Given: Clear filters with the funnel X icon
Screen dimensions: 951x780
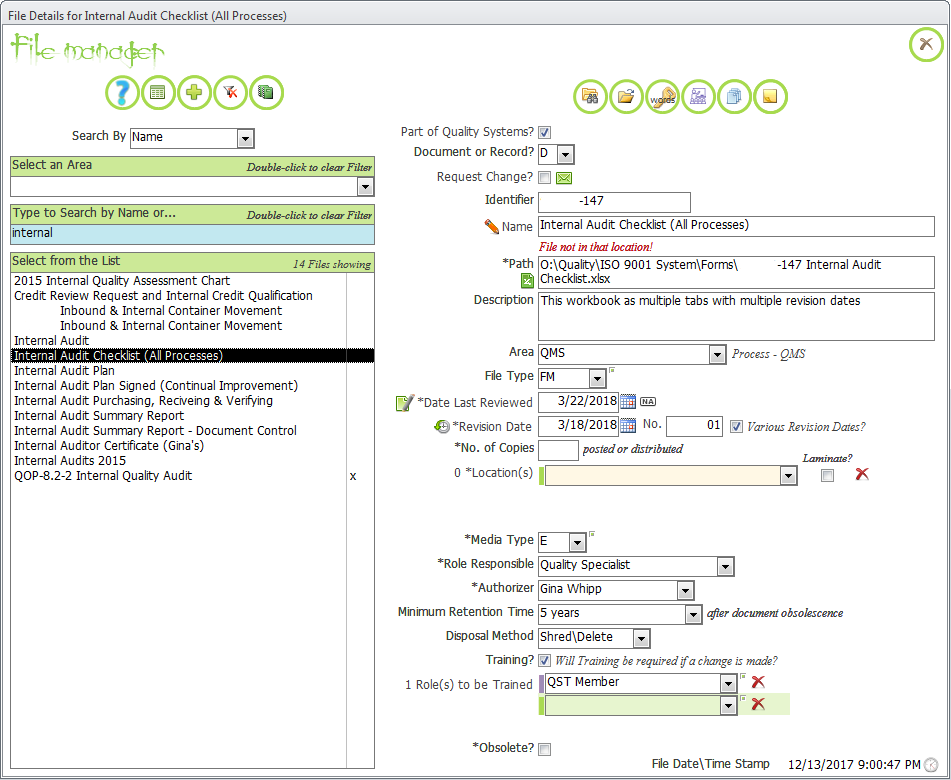Looking at the screenshot, I should pos(230,93).
